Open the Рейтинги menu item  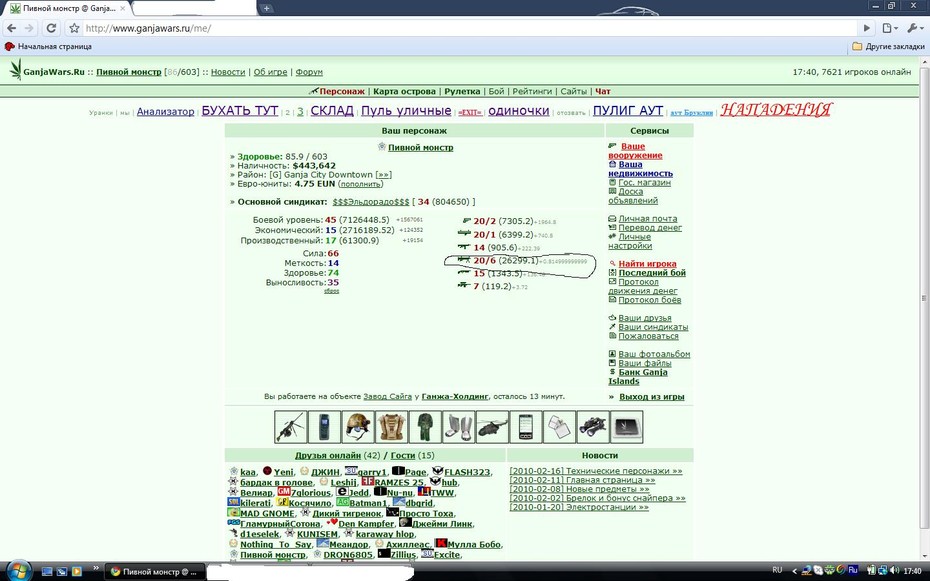[x=531, y=91]
